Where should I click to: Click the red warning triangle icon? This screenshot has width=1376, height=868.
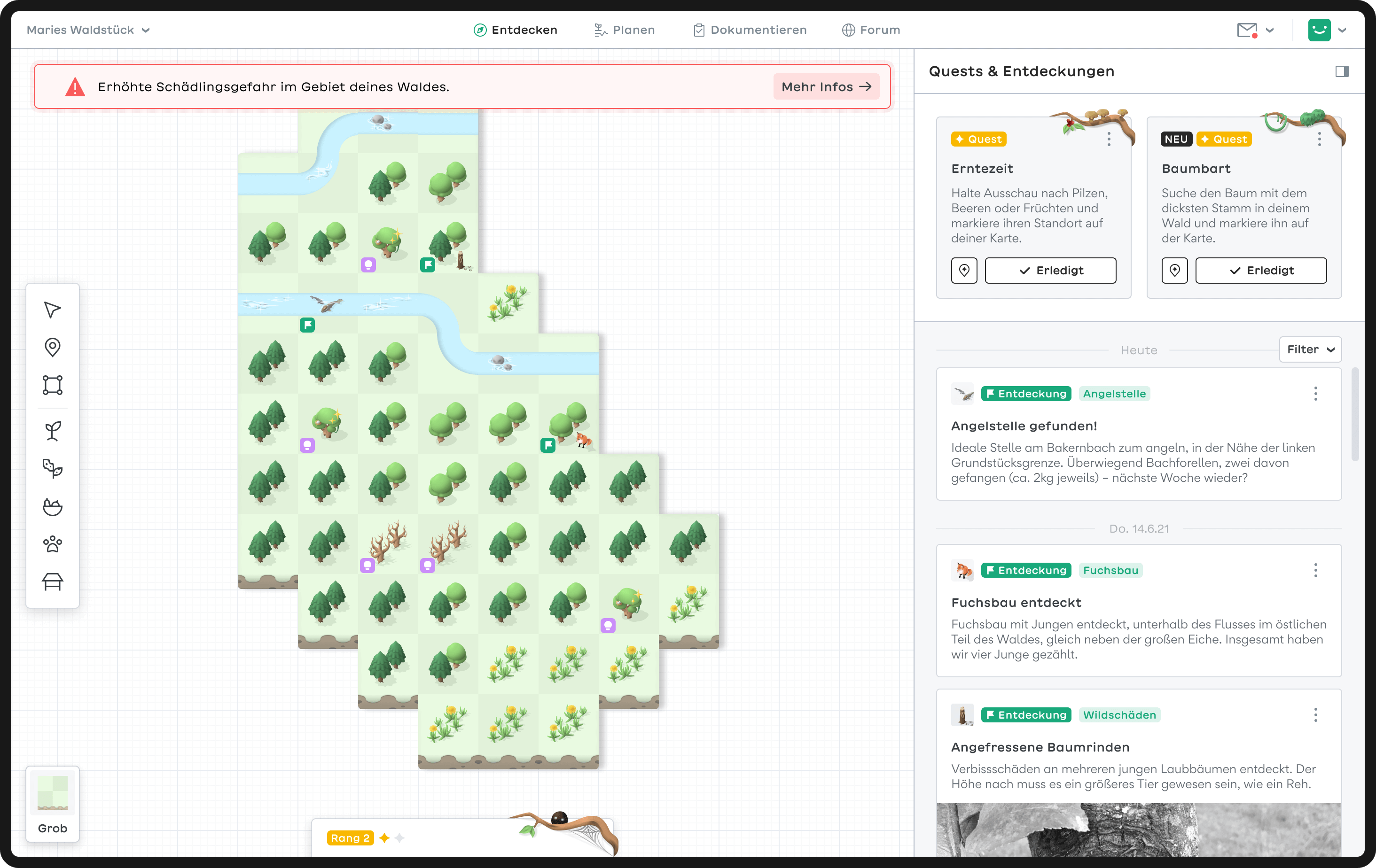point(75,87)
